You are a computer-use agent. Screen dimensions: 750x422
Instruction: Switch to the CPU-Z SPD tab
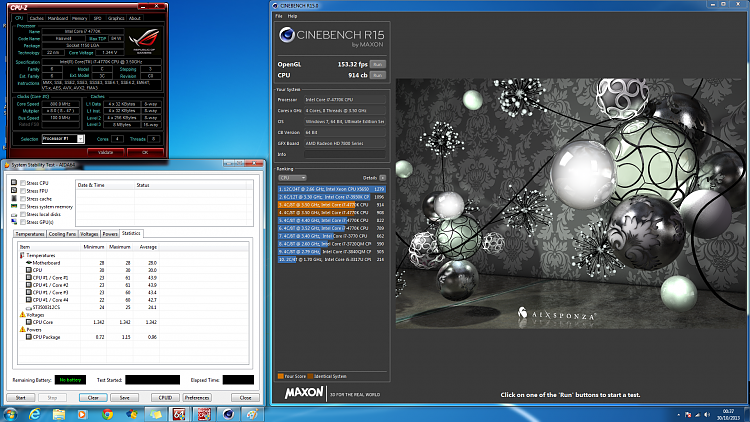[x=97, y=18]
